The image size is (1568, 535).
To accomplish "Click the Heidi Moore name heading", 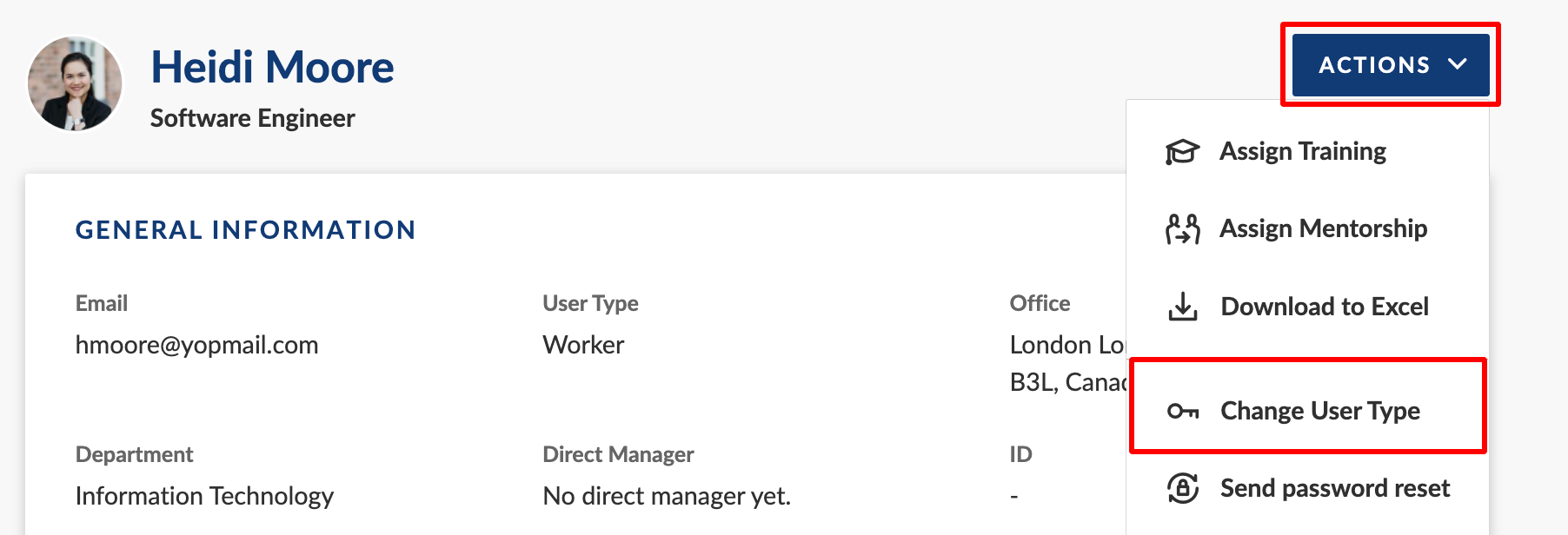I will (272, 67).
